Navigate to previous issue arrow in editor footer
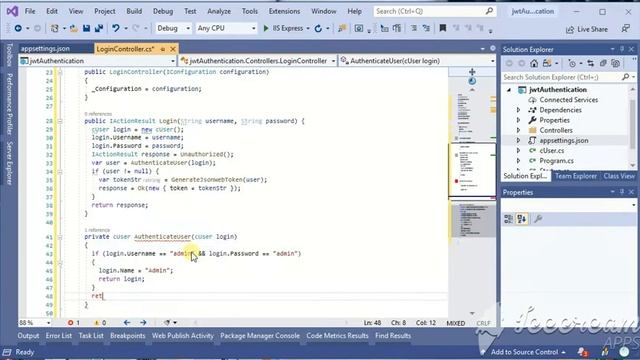 pyautogui.click(x=127, y=322)
